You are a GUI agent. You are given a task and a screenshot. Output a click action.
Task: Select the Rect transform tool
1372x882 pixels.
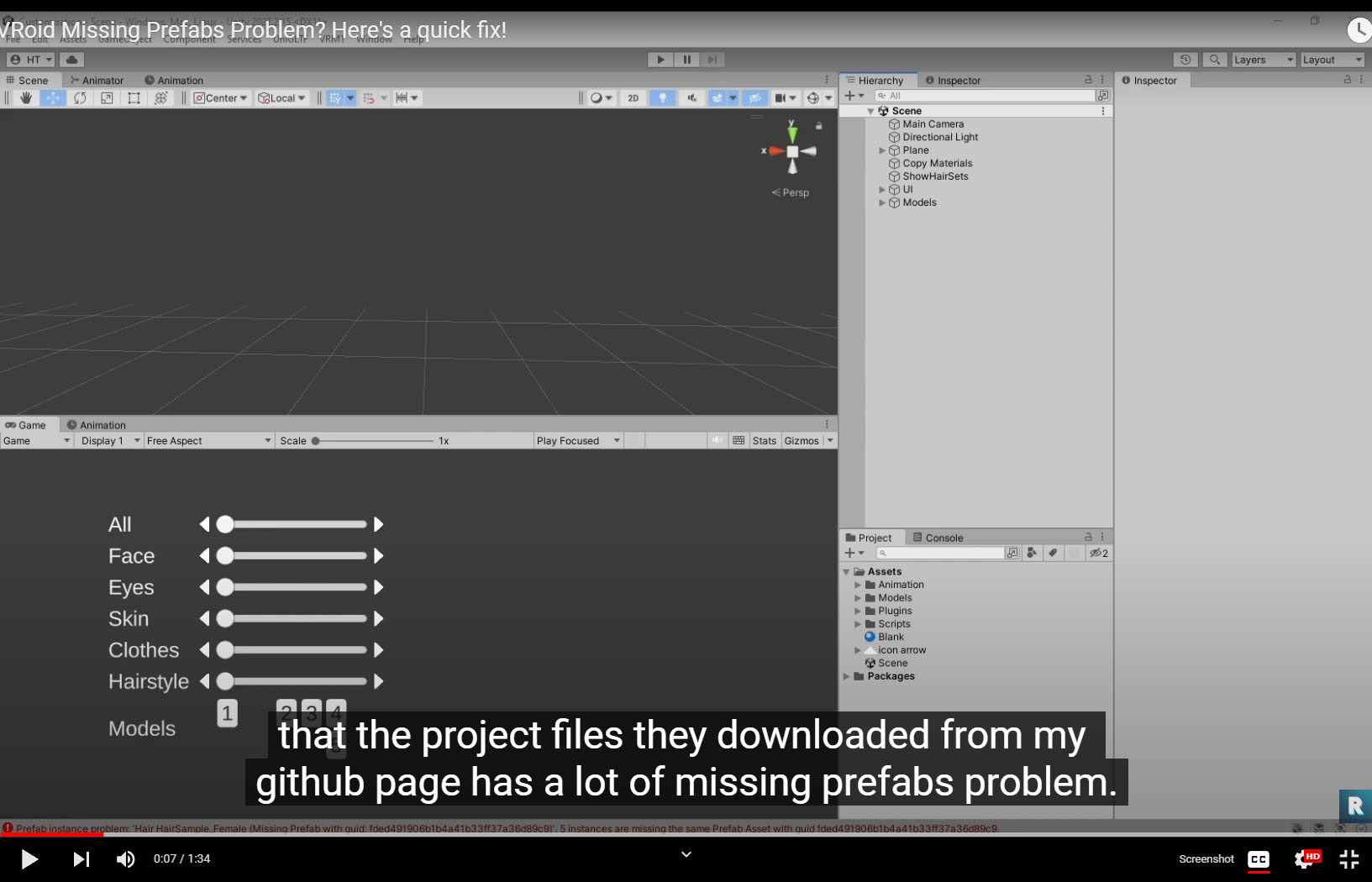tap(134, 98)
